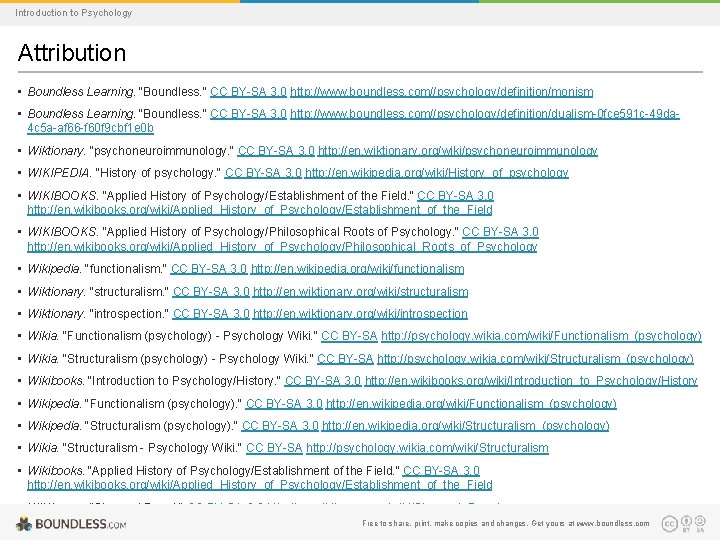The width and height of the screenshot is (720, 540).
Task: Click CC BY-SA 3.0 after Wikipedia "Structuralism (psychology)."
Action: [280, 426]
